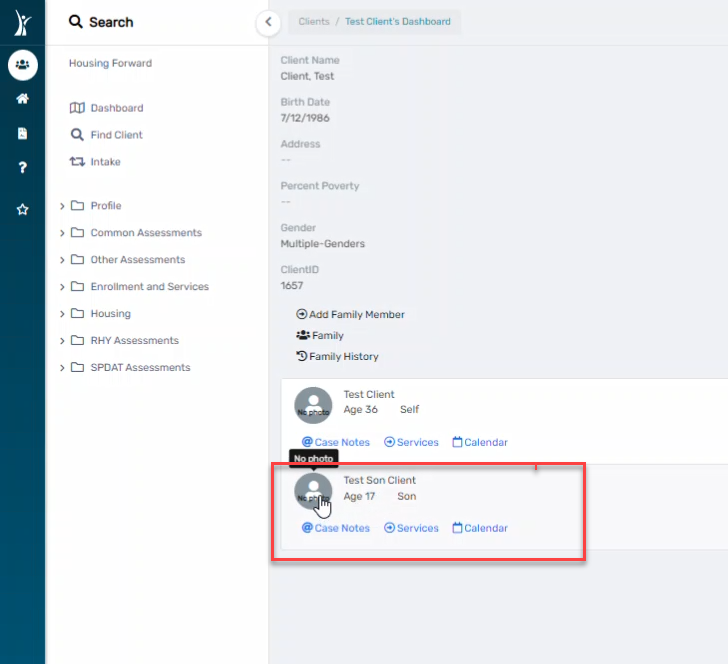Image resolution: width=728 pixels, height=664 pixels.
Task: Open Services for Test Son Client
Action: click(x=411, y=528)
